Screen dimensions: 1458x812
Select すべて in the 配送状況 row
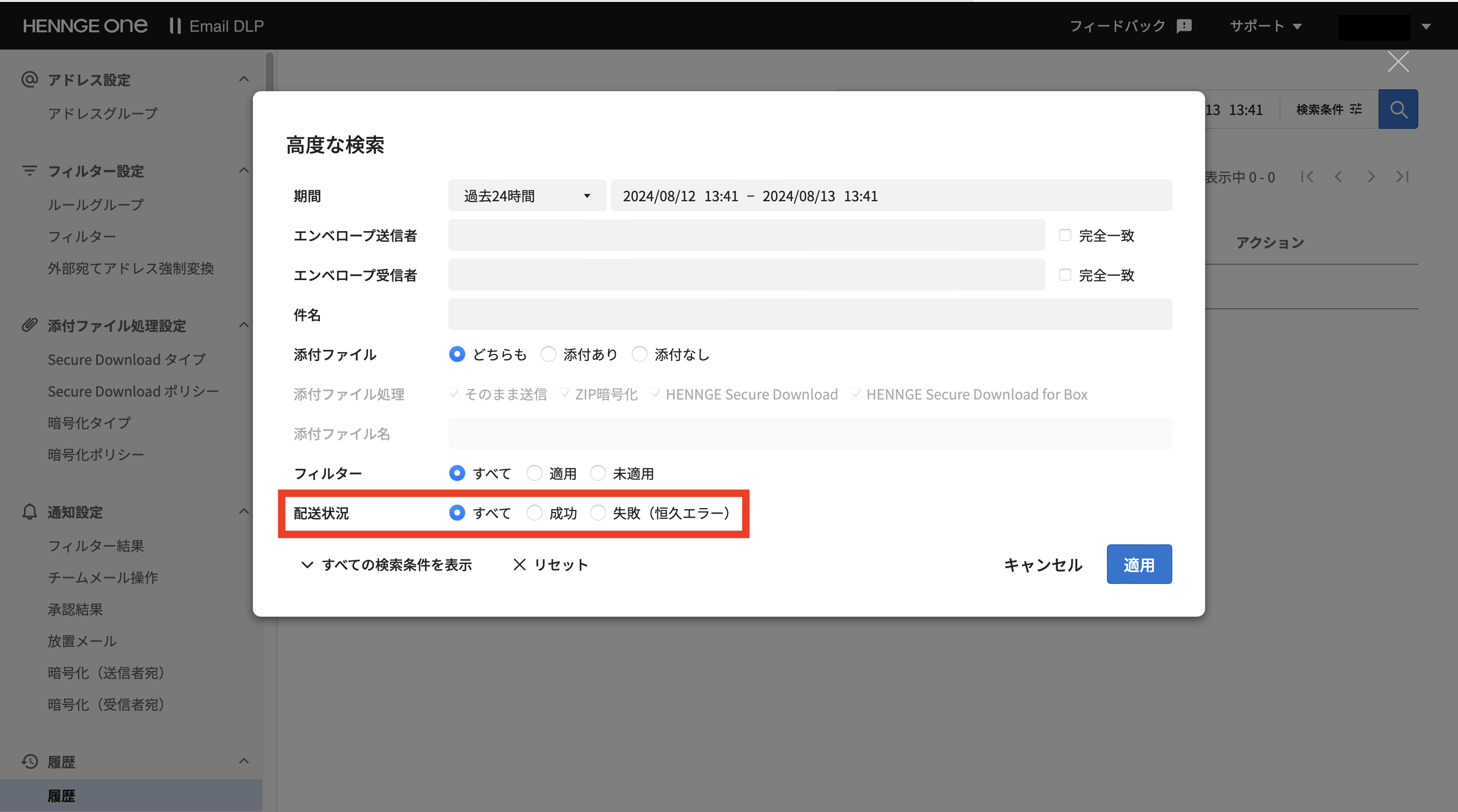[x=457, y=513]
